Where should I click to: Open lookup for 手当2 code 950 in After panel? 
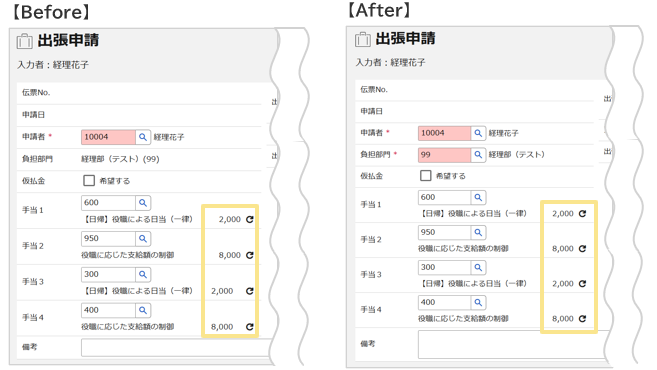[x=478, y=232]
